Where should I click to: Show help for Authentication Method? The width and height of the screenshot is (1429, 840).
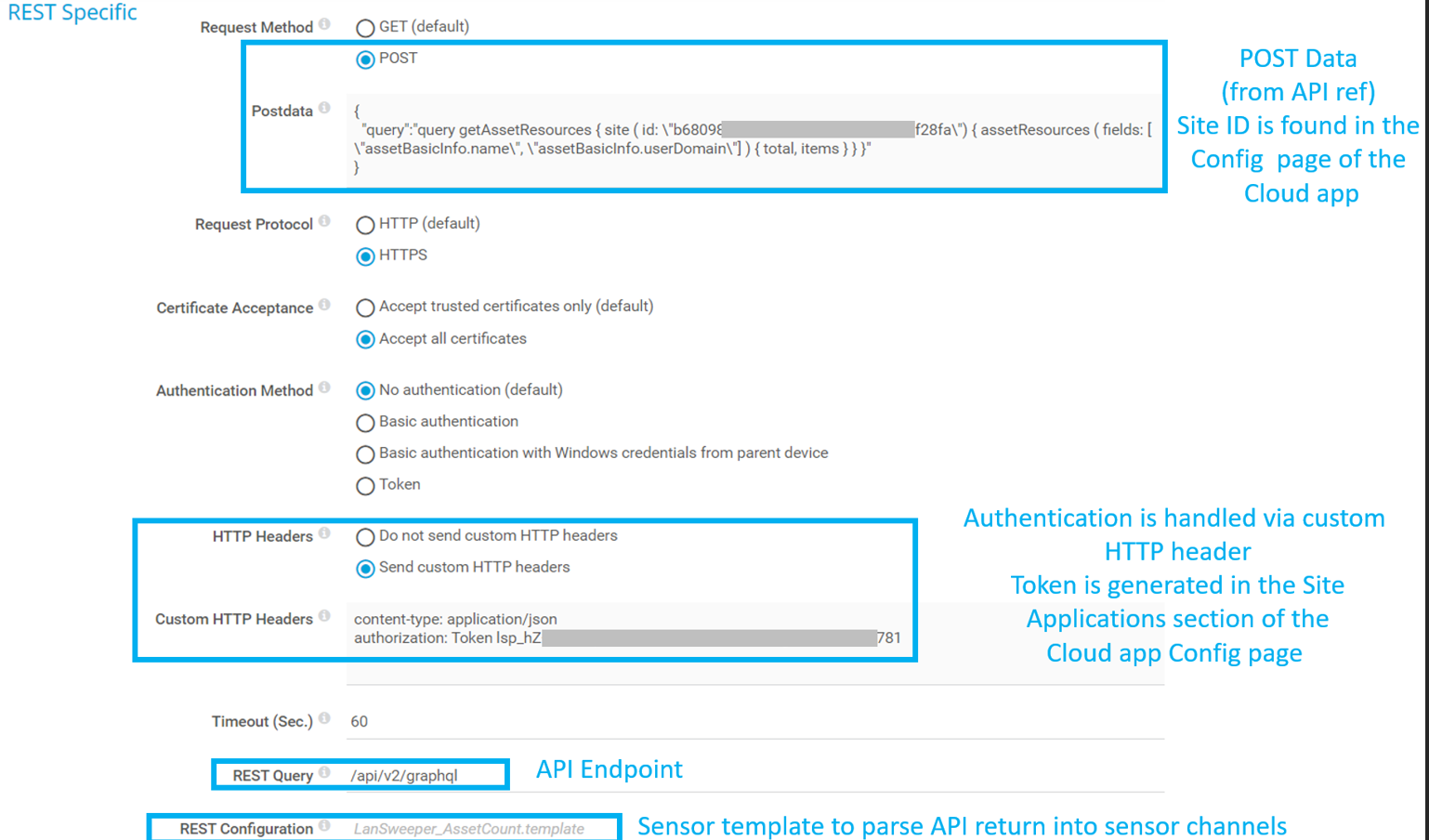(x=324, y=387)
